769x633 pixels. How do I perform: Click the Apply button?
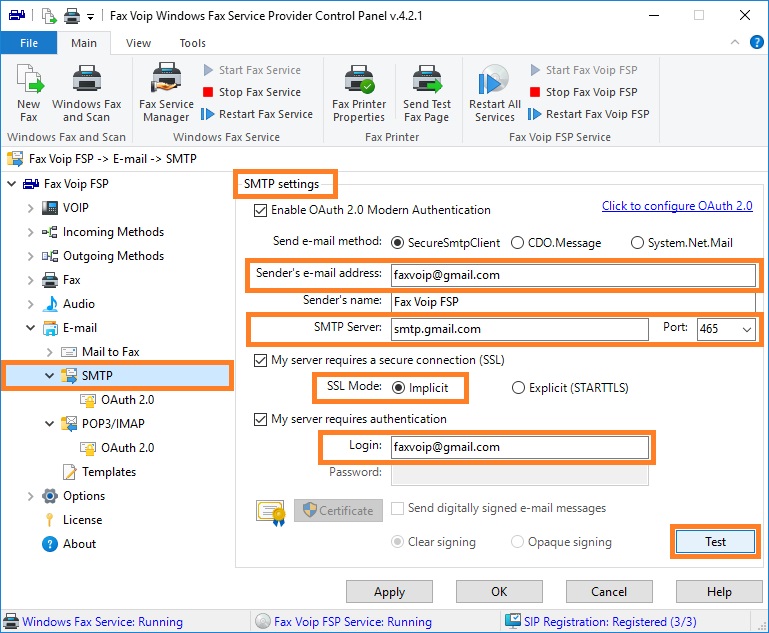[x=389, y=592]
